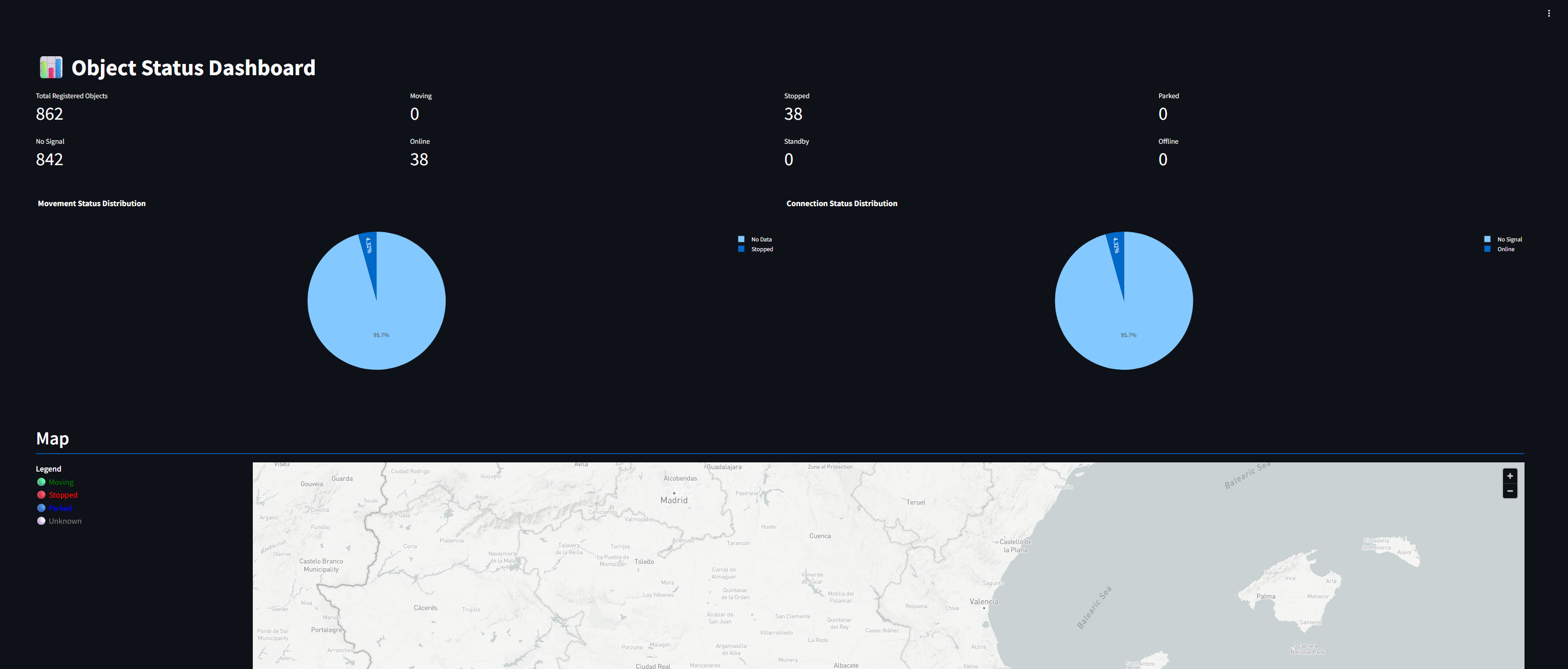Click the bar chart dashboard icon

(x=51, y=68)
